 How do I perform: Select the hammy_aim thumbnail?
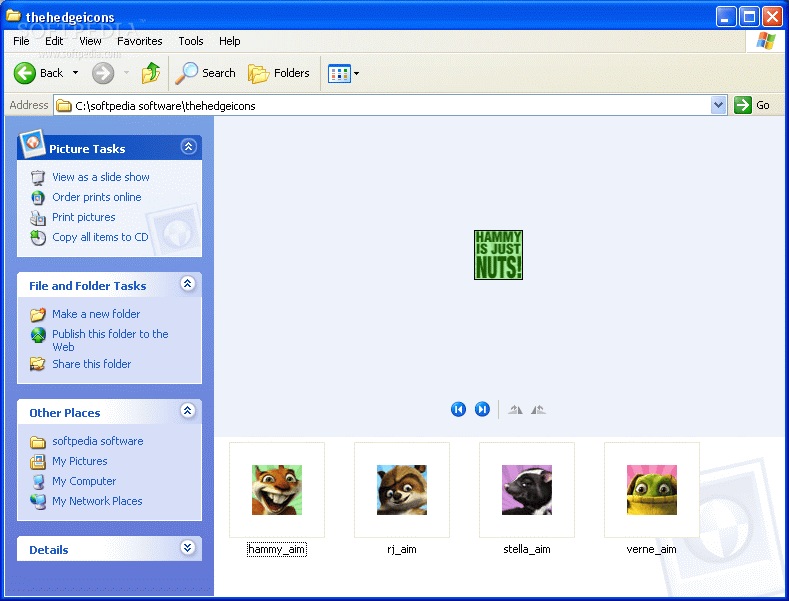pyautogui.click(x=277, y=490)
